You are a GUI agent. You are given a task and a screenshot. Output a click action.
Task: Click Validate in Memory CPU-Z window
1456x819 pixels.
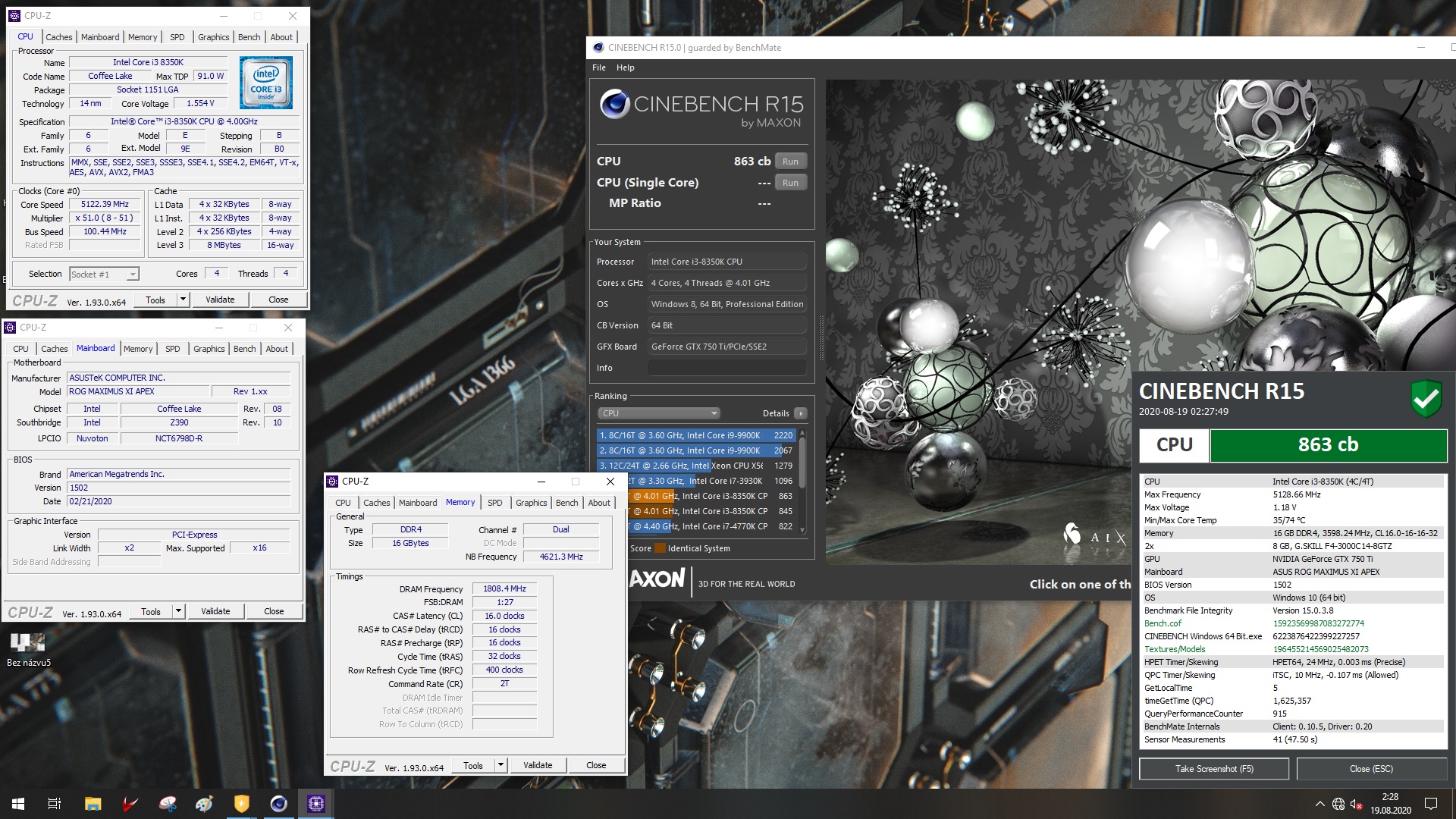click(538, 765)
